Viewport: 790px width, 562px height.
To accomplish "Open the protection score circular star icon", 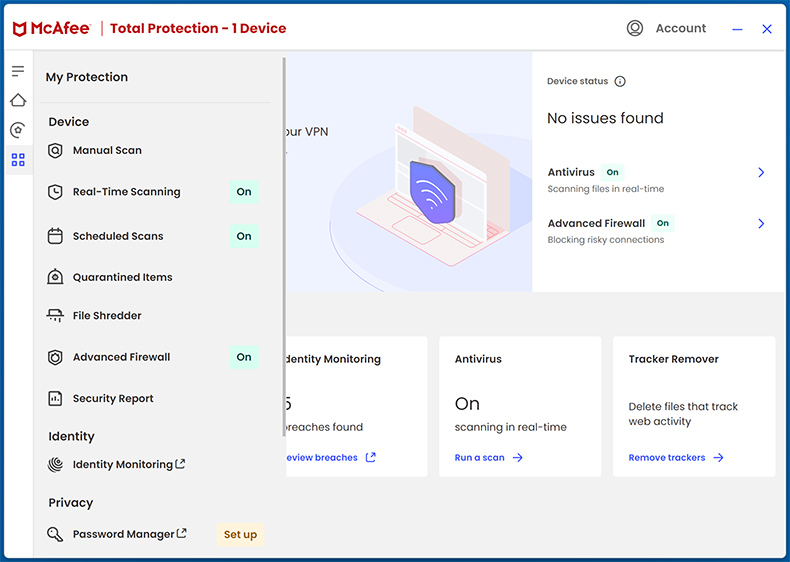I will point(18,130).
